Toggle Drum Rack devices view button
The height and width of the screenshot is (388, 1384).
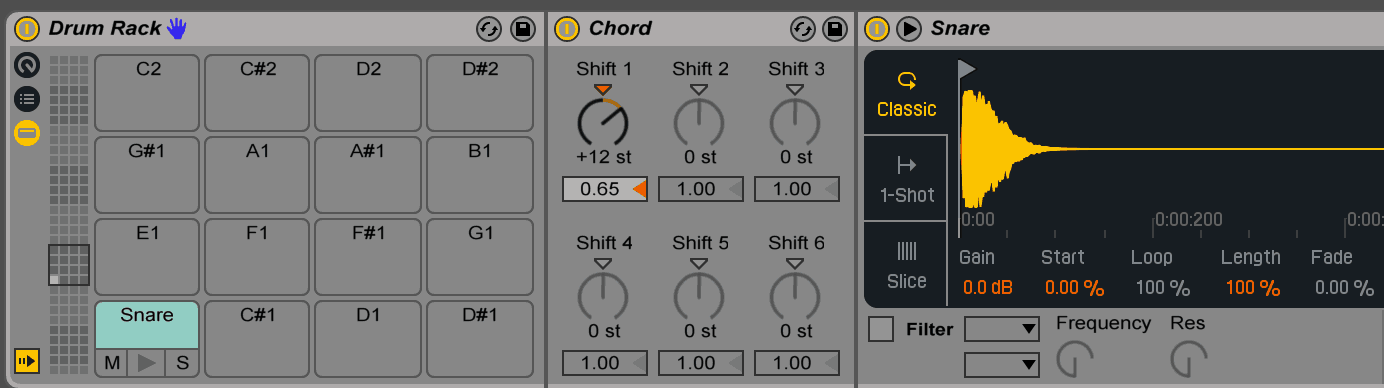point(27,132)
